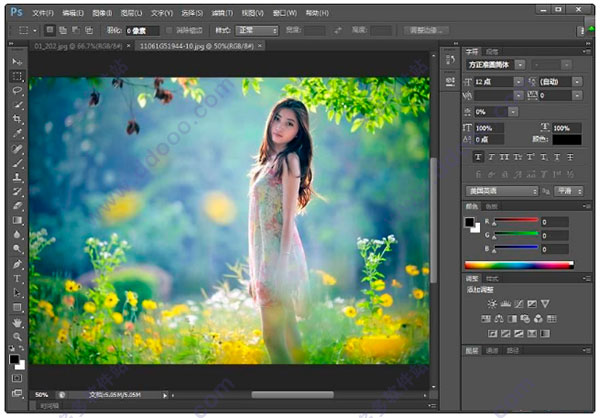Click the red R slider in Color panel

point(516,220)
